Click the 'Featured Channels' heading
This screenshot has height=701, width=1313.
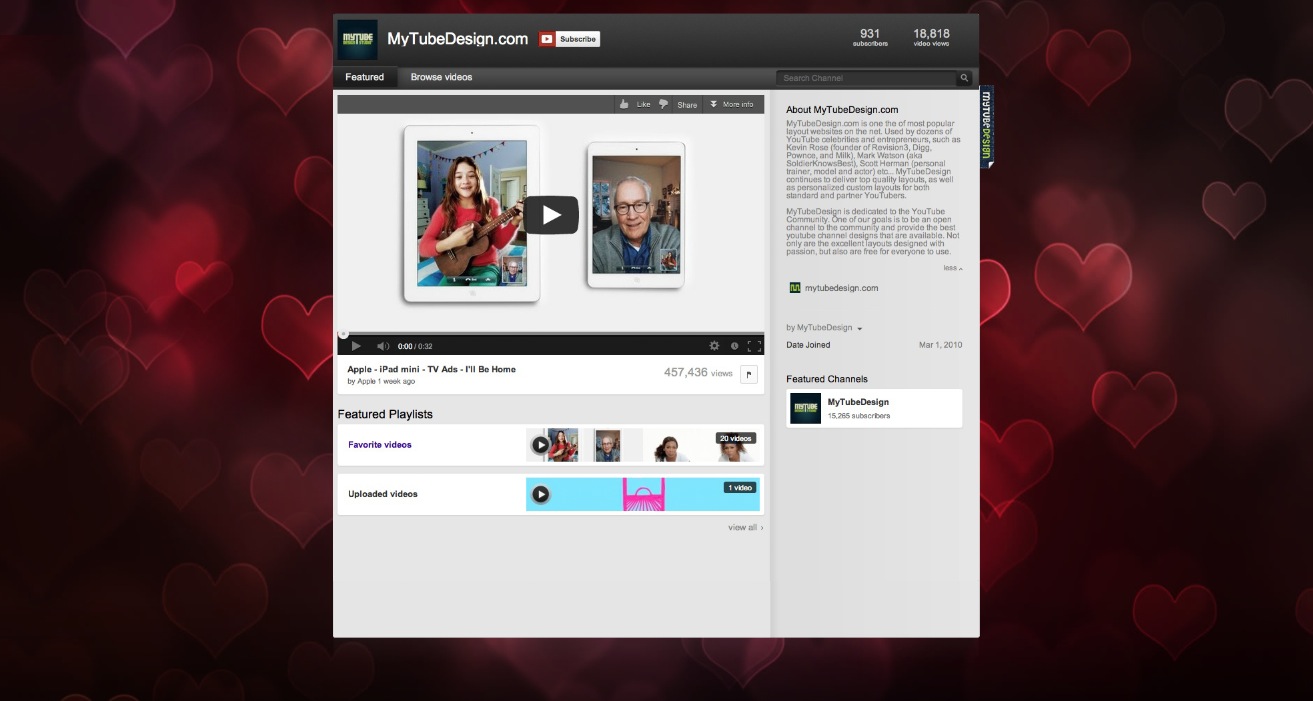[827, 379]
